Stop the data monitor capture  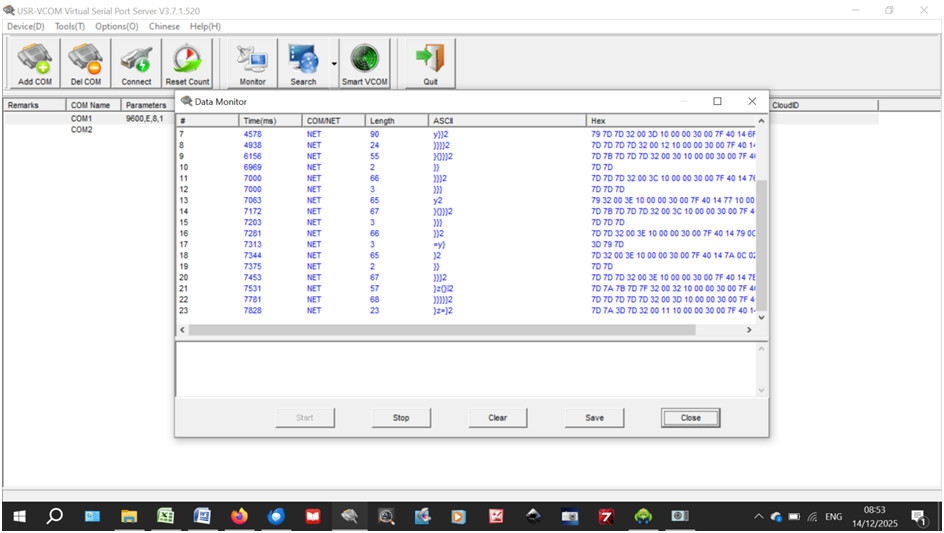point(401,418)
